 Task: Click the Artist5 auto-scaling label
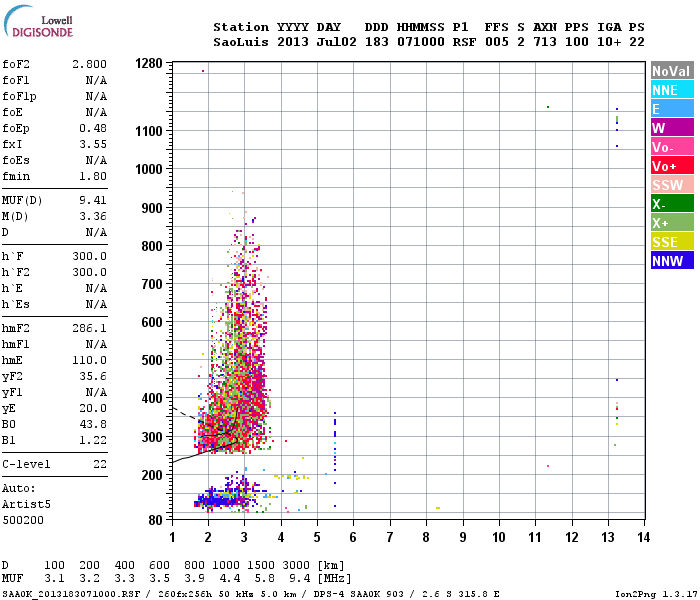(26, 504)
